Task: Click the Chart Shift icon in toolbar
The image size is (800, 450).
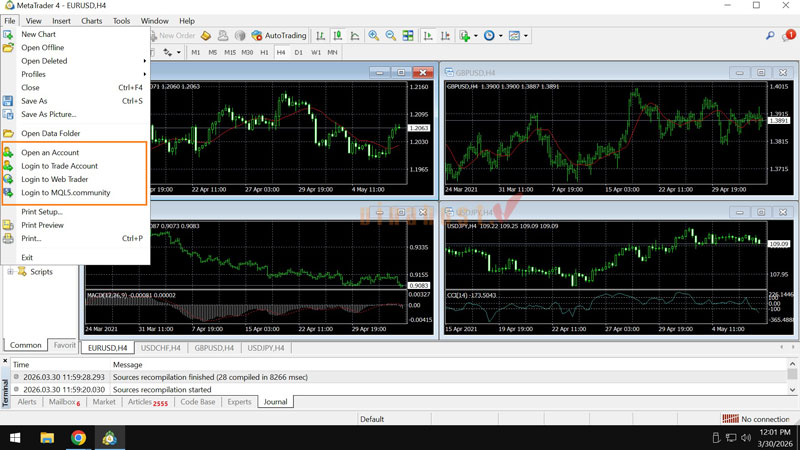Action: pyautogui.click(x=445, y=36)
